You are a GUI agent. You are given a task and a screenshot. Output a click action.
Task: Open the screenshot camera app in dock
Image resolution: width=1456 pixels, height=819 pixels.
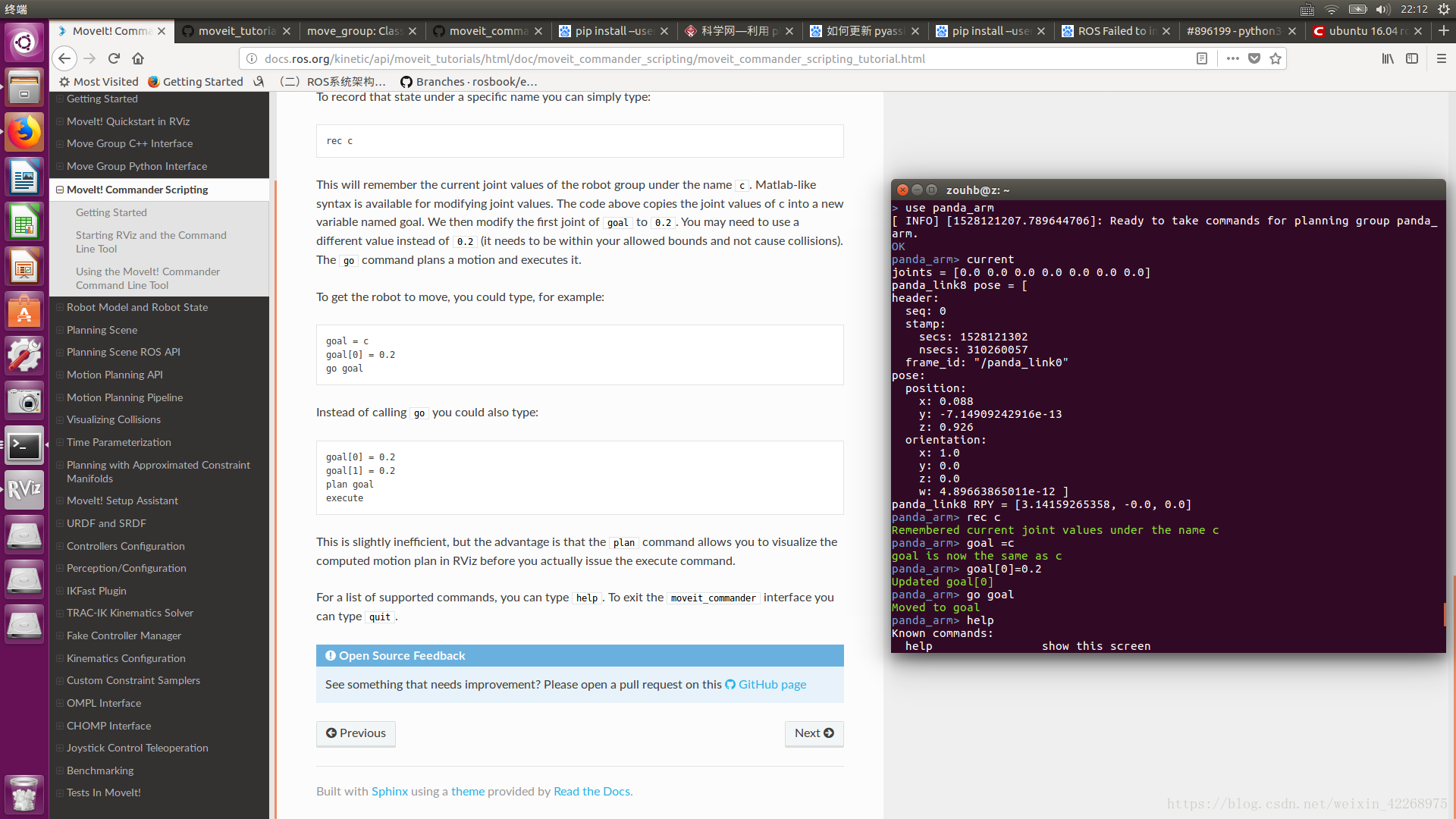[x=24, y=400]
